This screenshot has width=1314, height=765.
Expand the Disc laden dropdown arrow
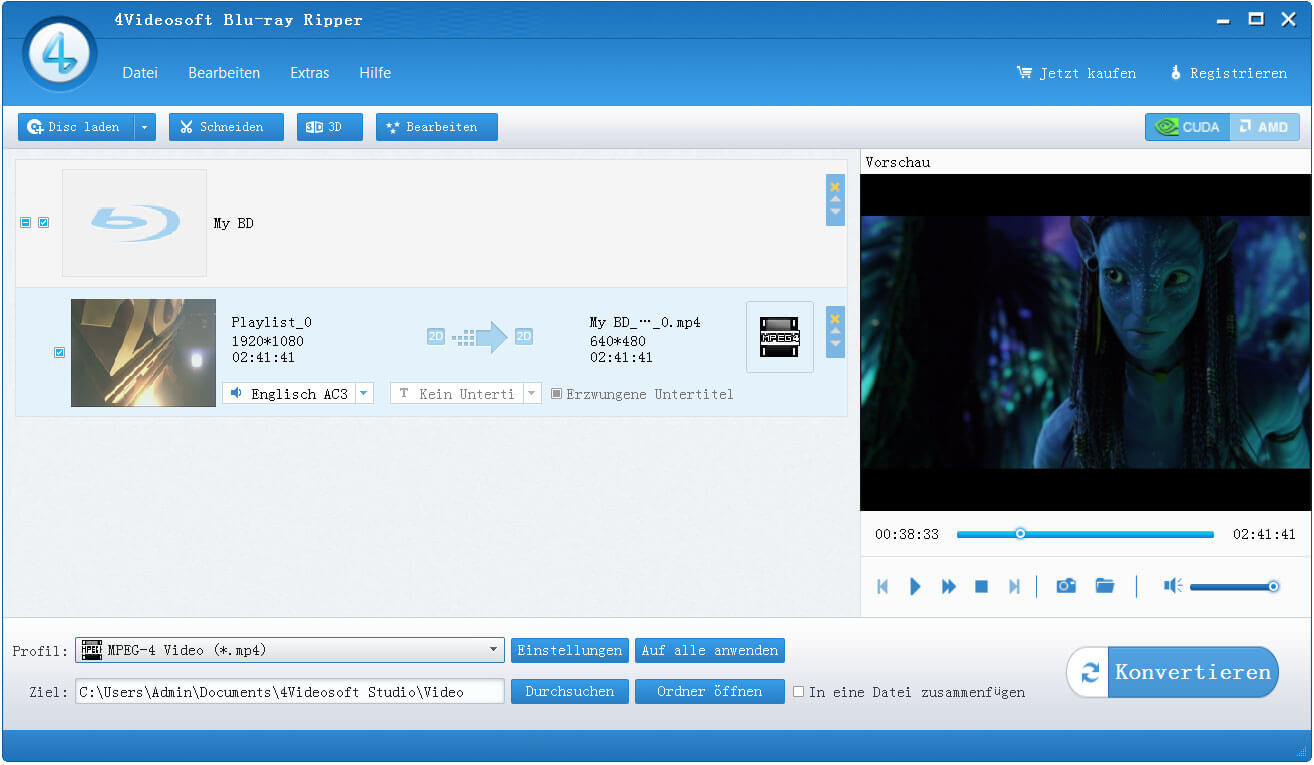145,127
